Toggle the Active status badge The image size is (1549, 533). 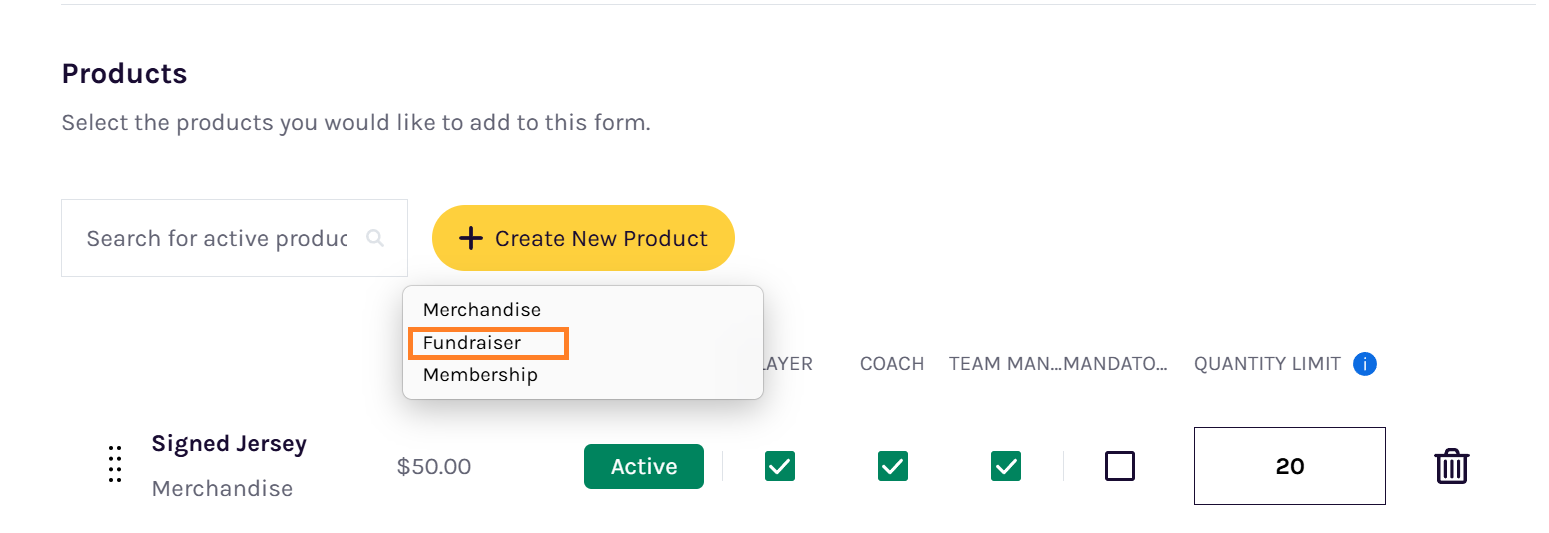(x=644, y=466)
